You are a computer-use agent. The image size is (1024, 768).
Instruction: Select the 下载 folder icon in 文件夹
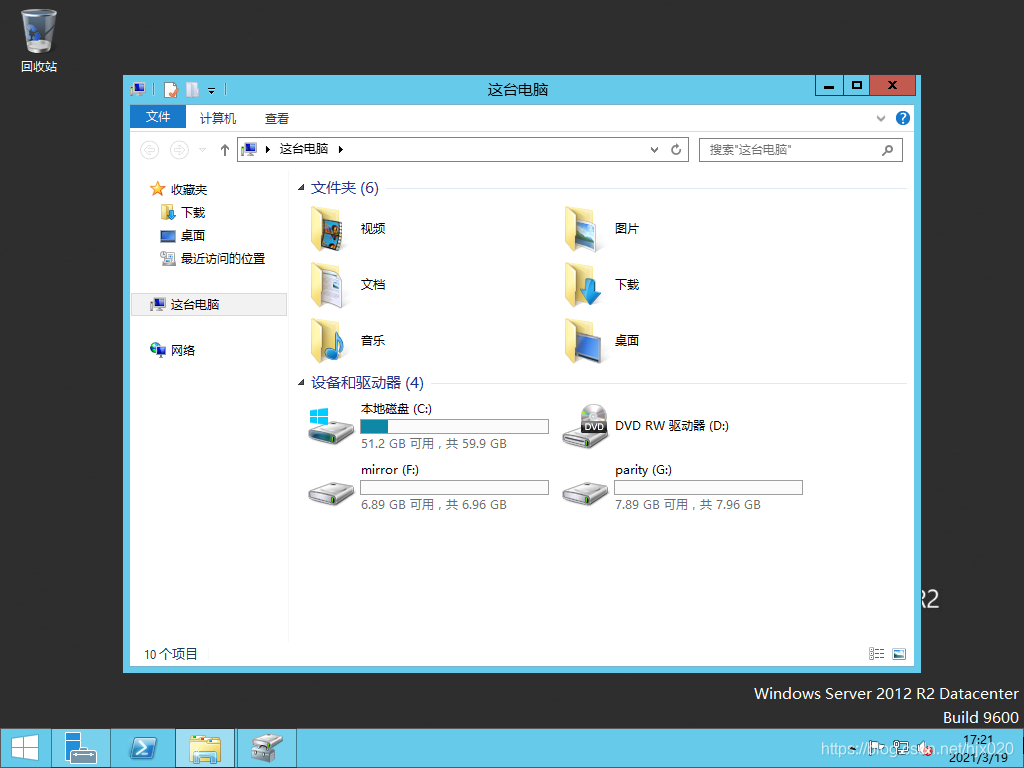click(582, 285)
